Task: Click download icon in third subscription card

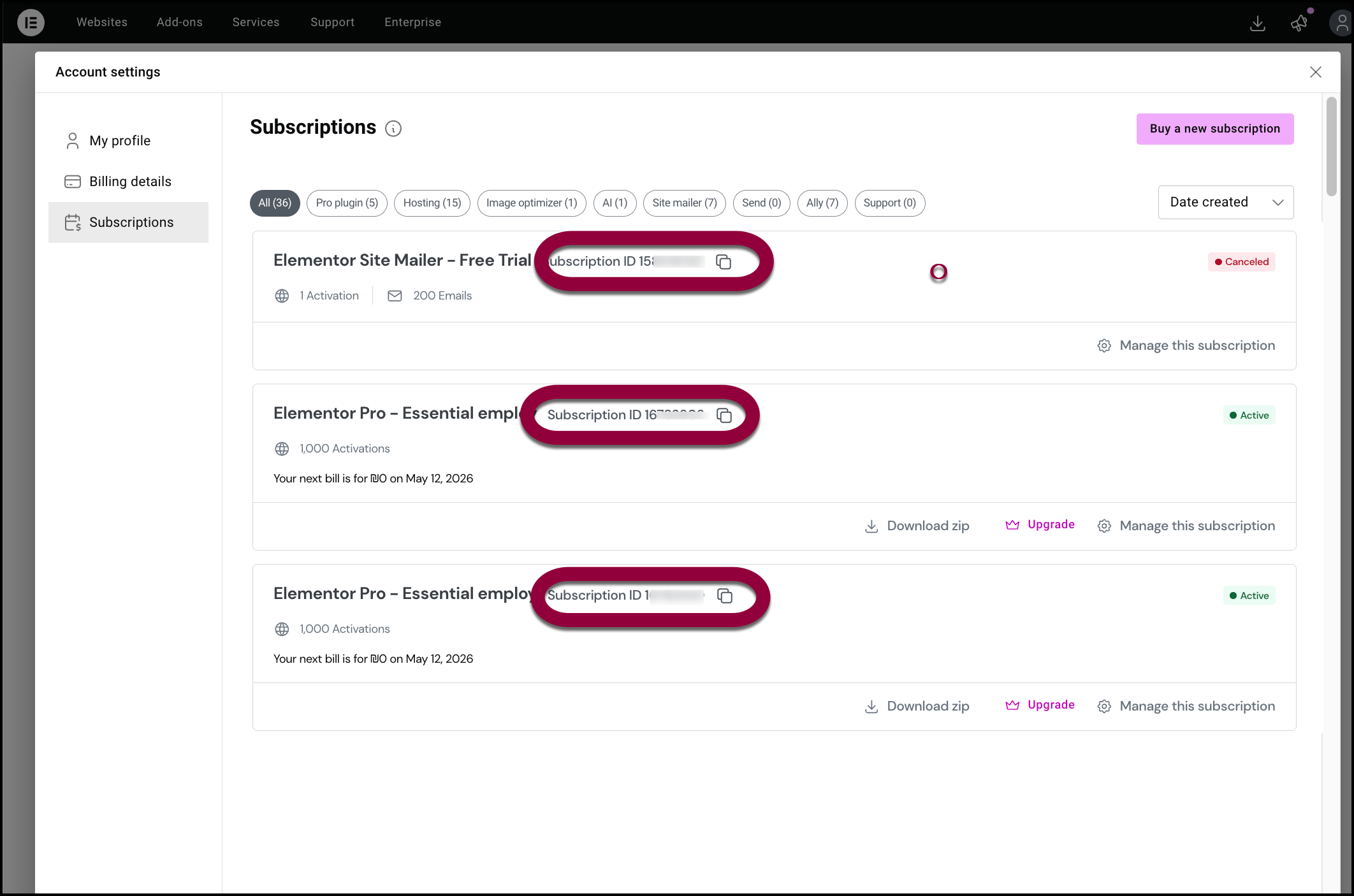Action: [x=871, y=707]
